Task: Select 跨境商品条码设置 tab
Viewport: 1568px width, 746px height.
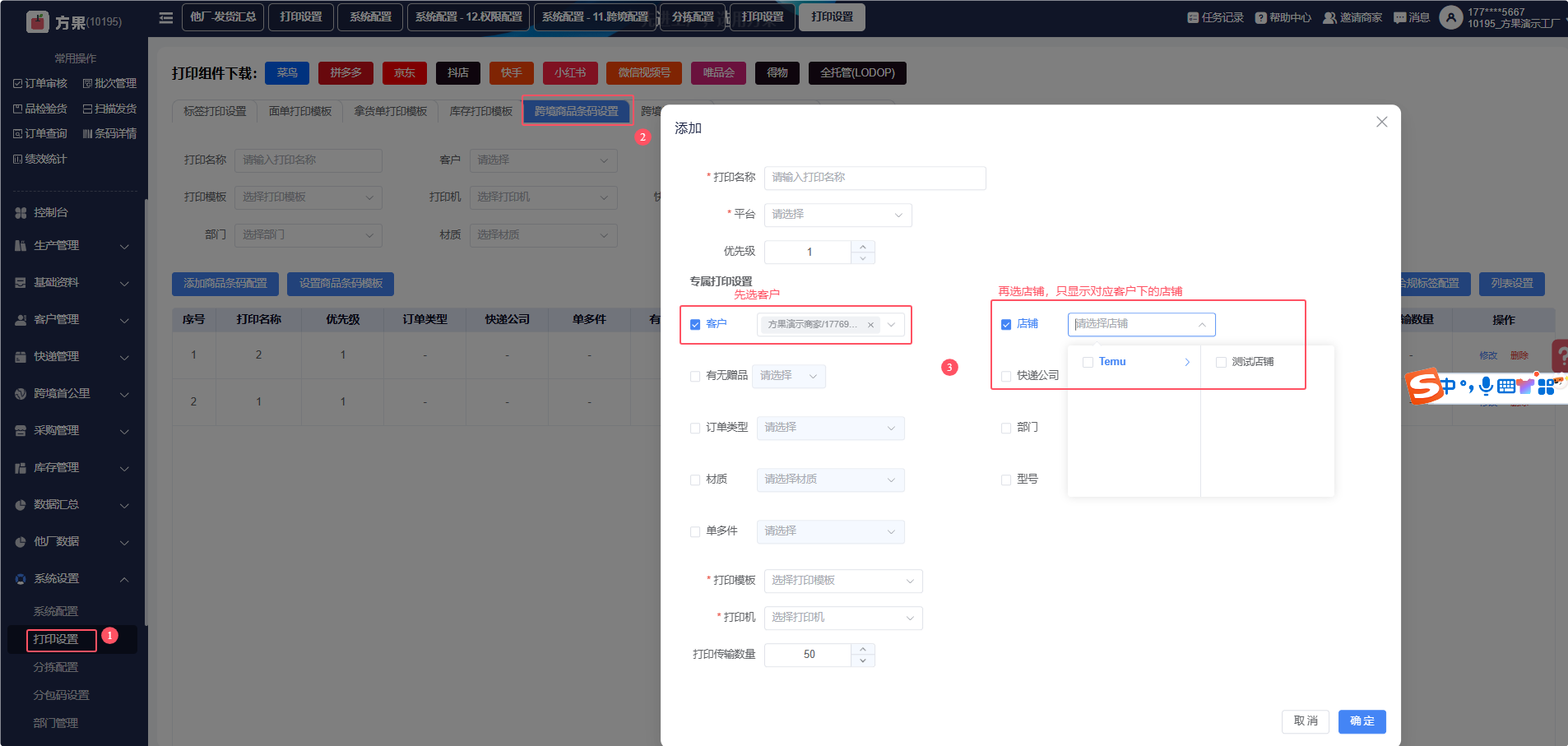Action: (x=577, y=111)
